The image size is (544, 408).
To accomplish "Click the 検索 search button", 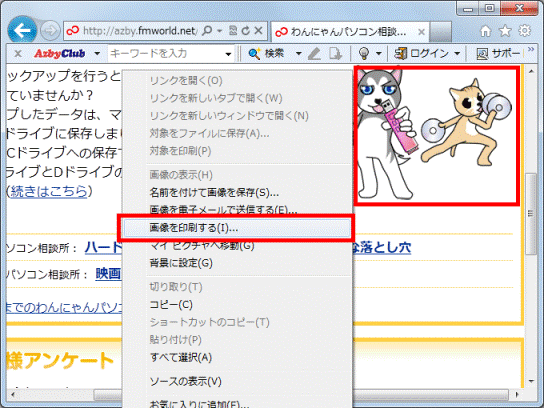I will [267, 54].
